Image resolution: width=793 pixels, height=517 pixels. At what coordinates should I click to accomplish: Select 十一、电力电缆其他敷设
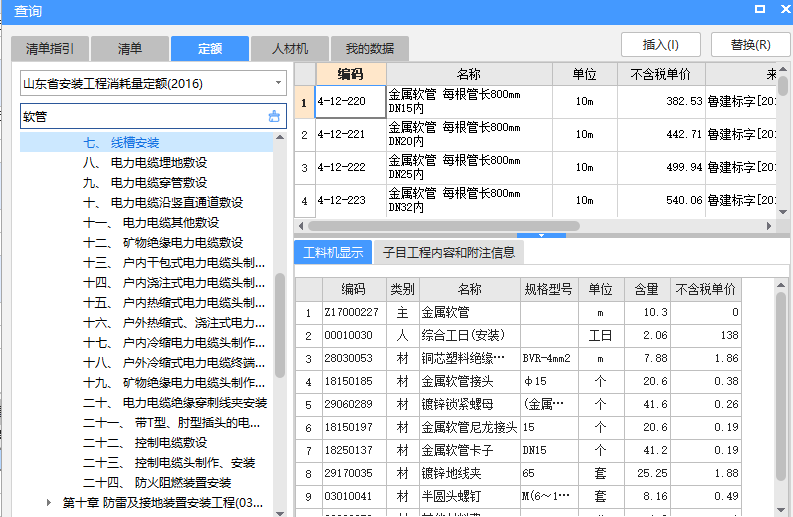click(151, 223)
